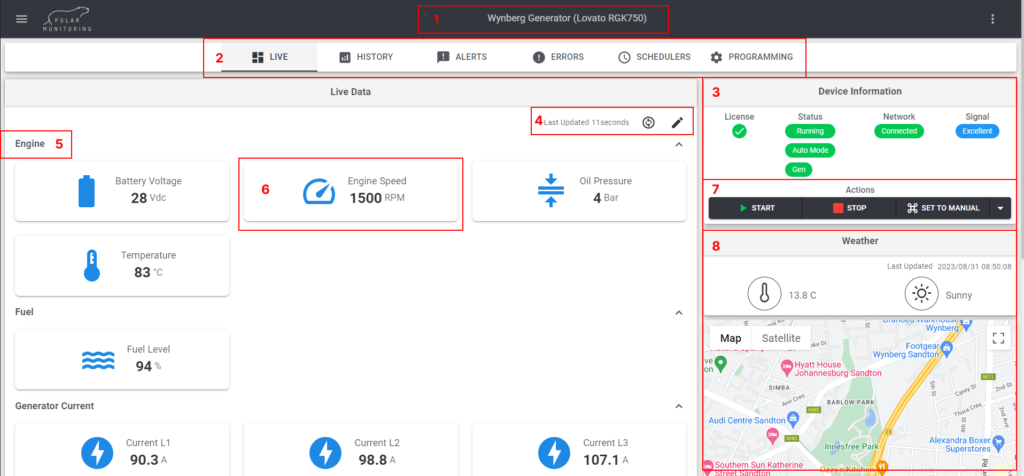Screen dimensions: 1024x476
Task: Click the Connected network badge
Action: pyautogui.click(x=899, y=131)
